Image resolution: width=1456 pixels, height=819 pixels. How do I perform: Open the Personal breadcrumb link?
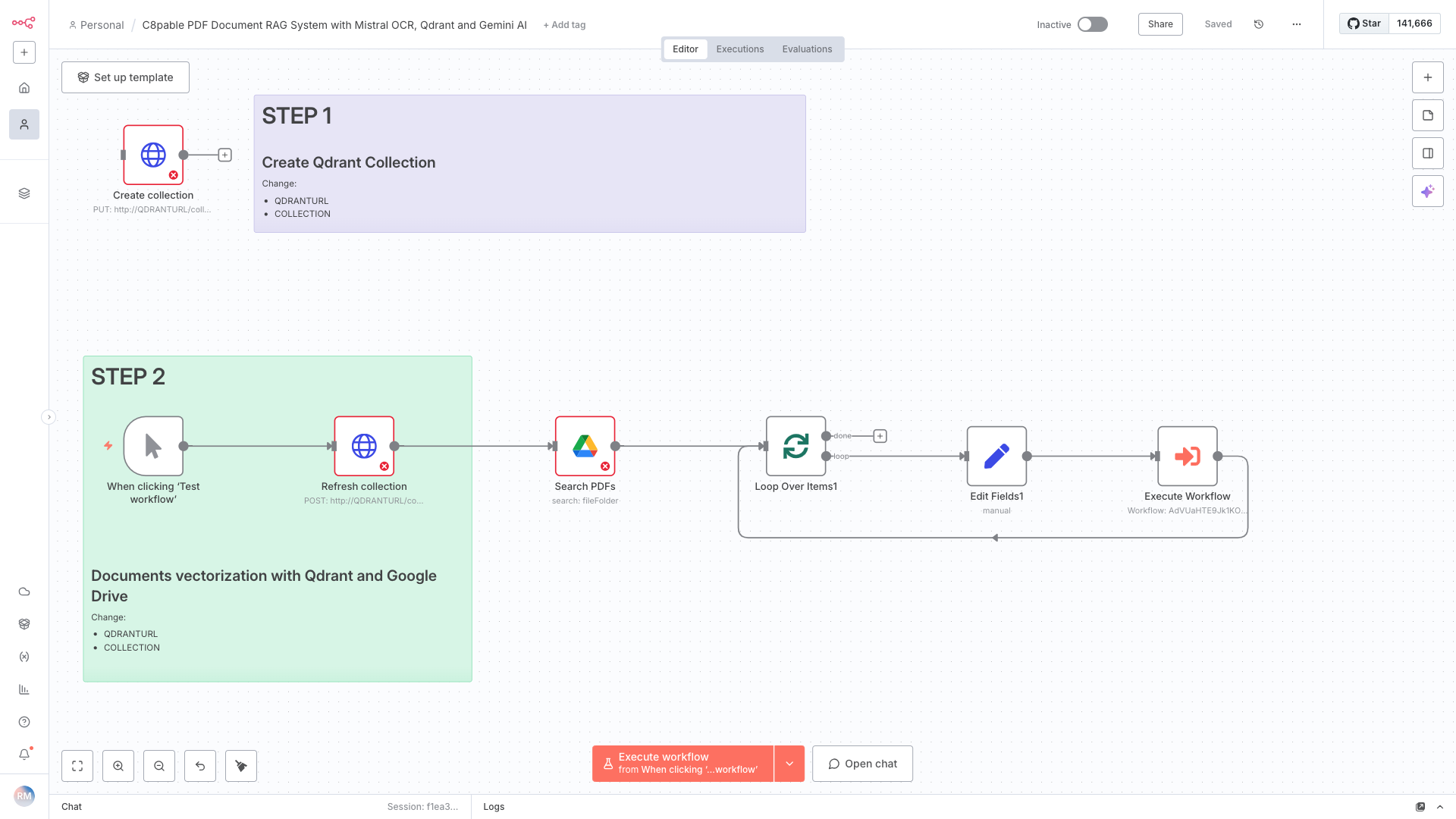pos(96,25)
